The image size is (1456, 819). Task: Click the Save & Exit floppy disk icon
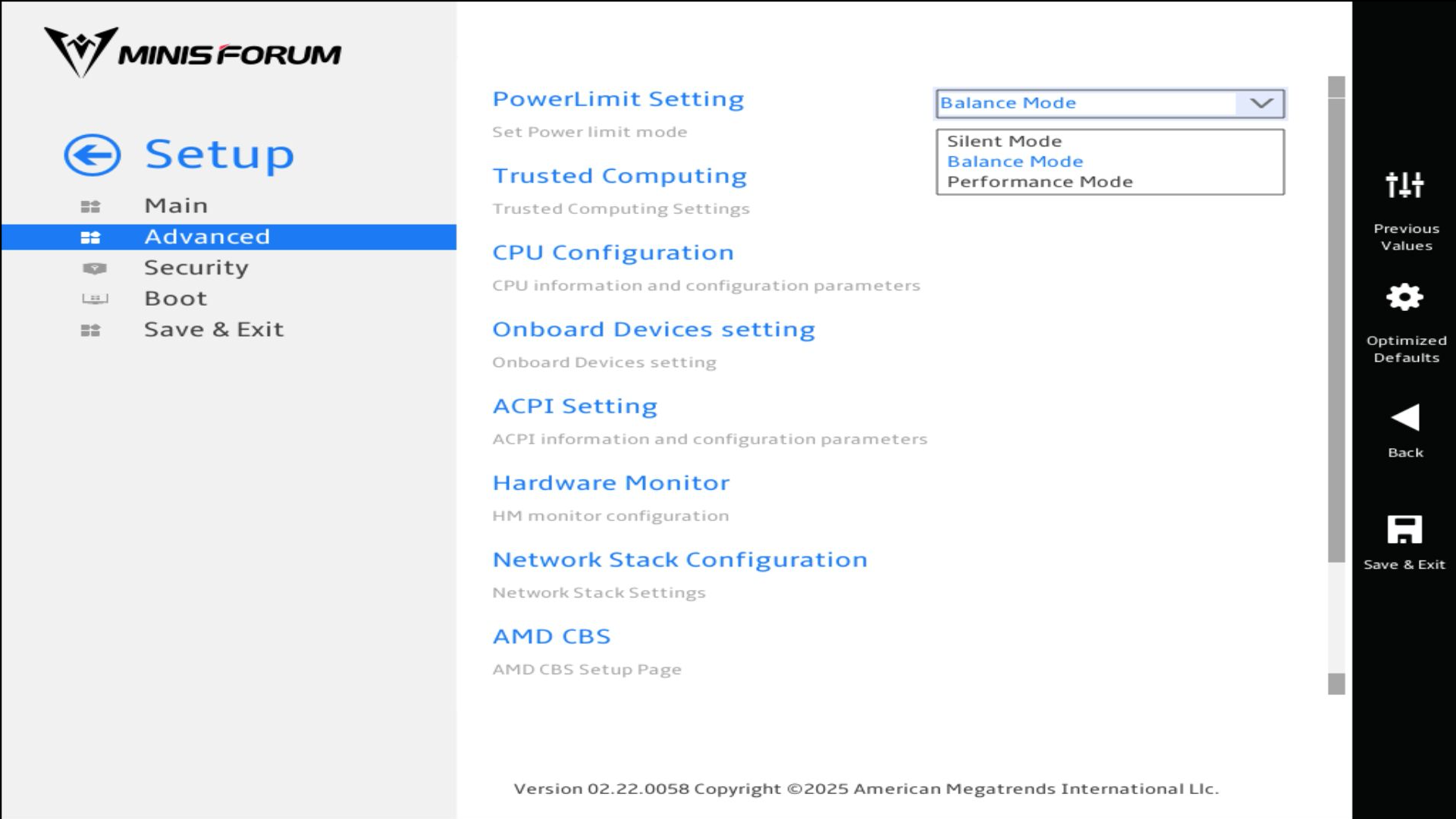coord(1404,529)
